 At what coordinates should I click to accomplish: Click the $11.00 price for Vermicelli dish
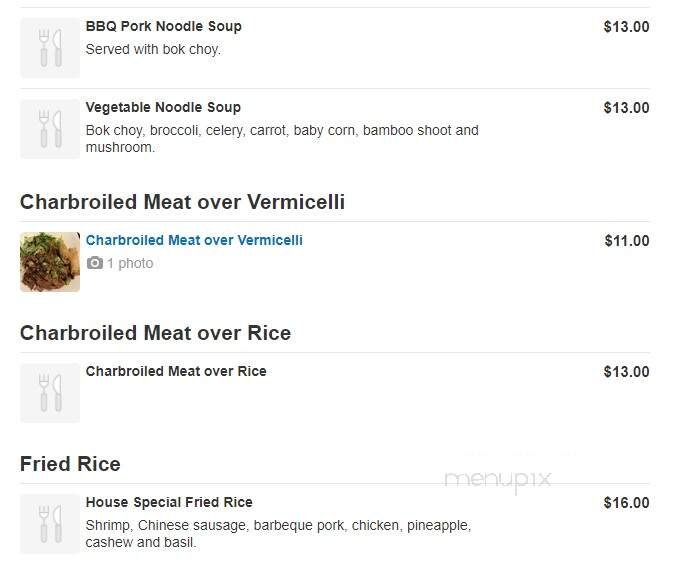coord(626,241)
